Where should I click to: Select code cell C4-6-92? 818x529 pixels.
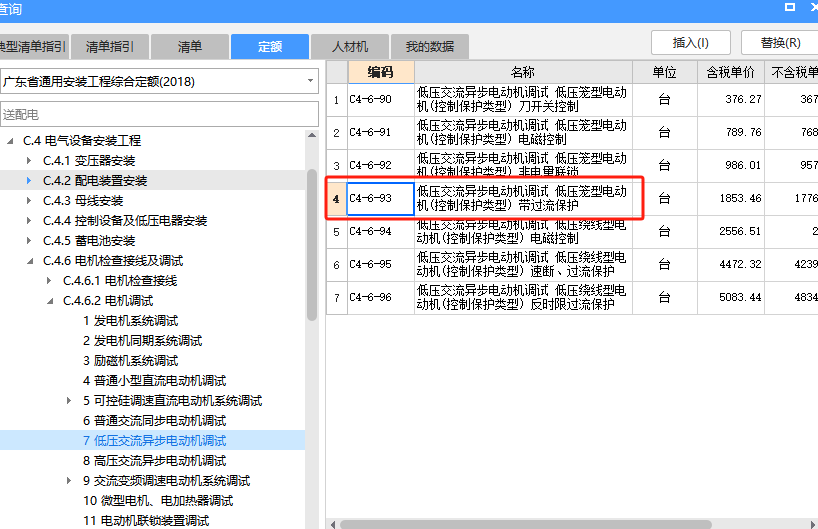(381, 165)
